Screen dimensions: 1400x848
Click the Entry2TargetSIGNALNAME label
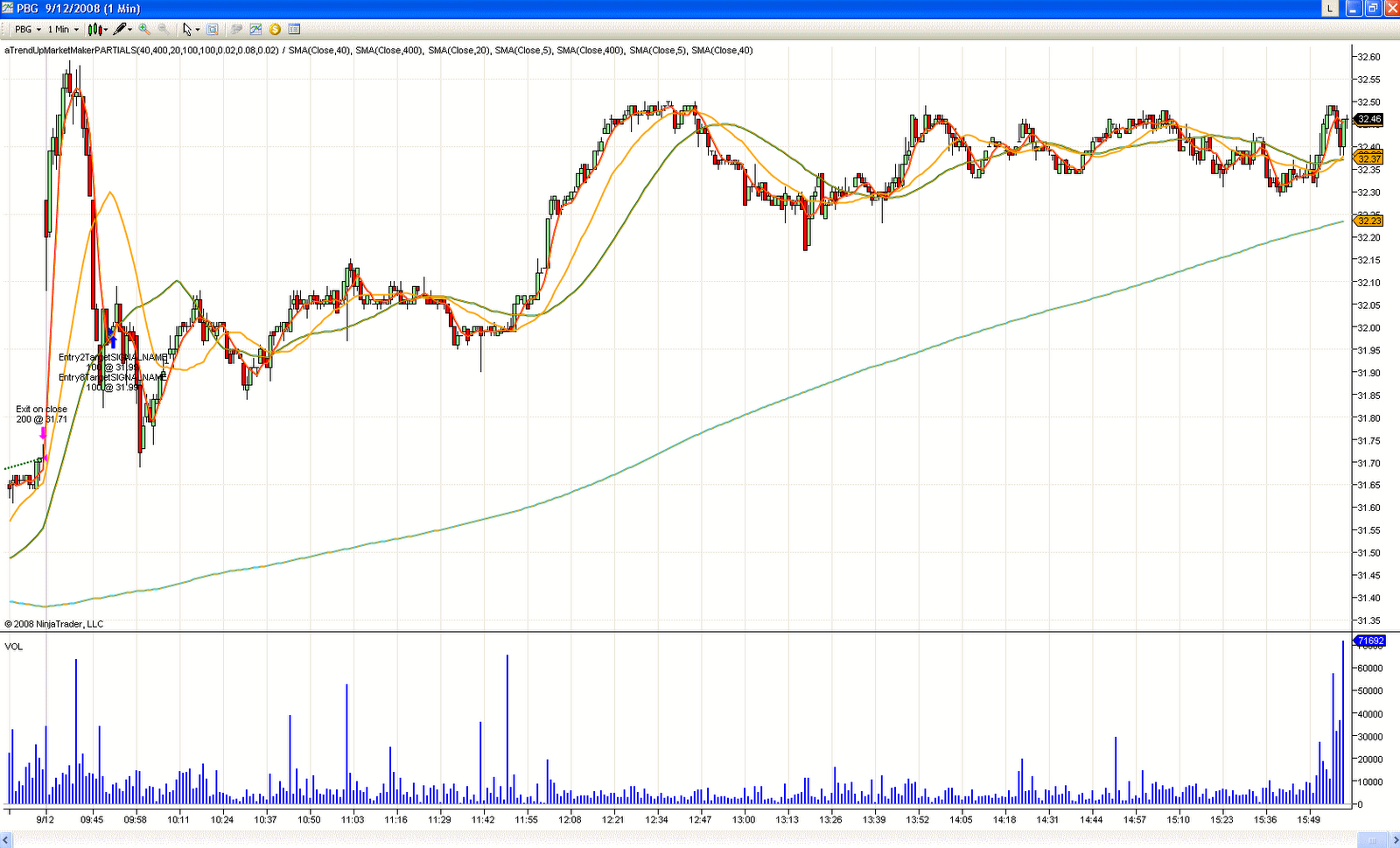(113, 357)
